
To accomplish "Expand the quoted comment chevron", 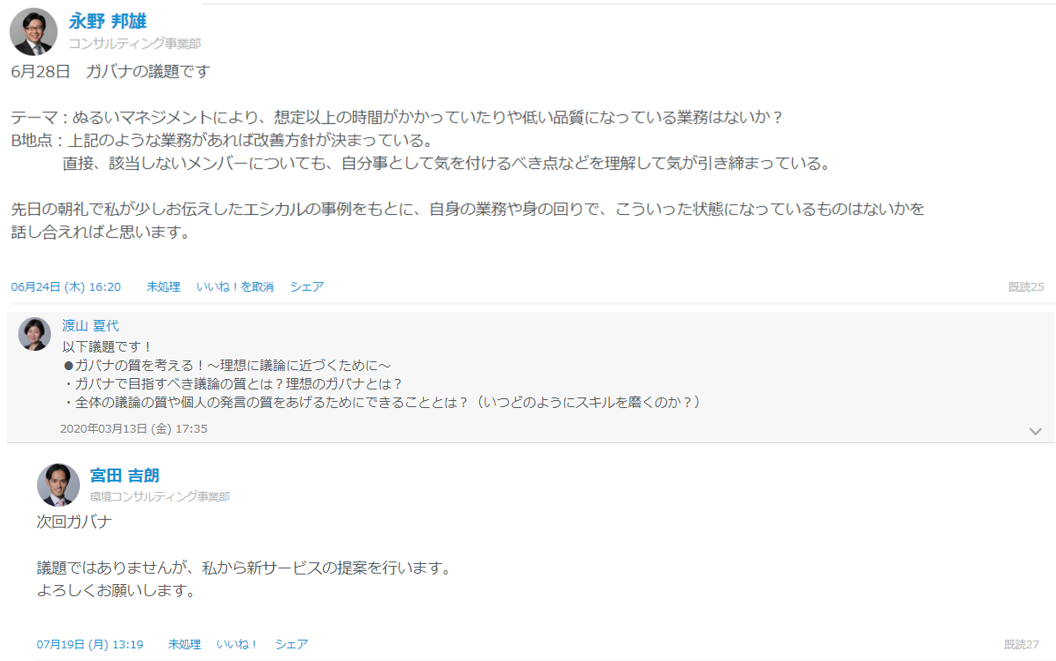I will point(1035,431).
